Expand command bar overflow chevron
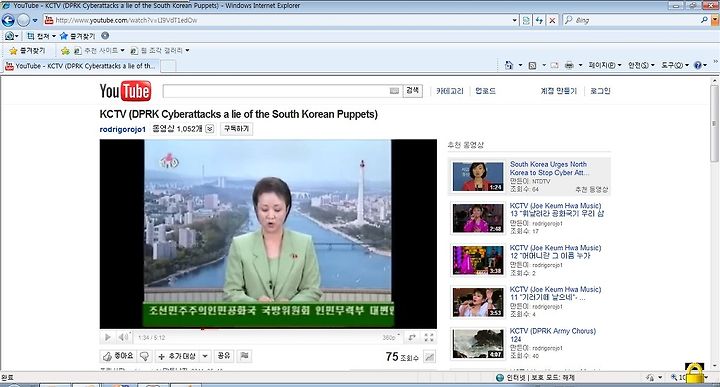This screenshot has height=387, width=720. (x=715, y=62)
